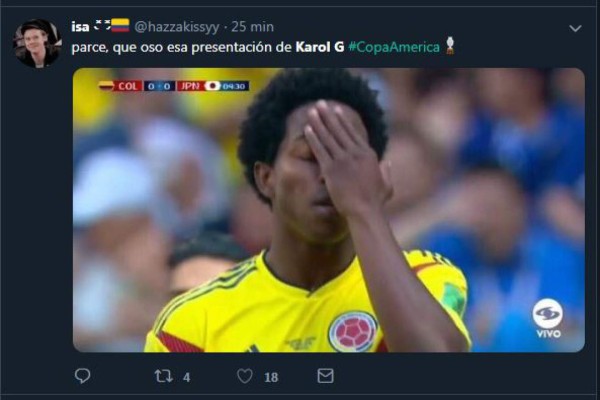Click the 25 min timestamp
Image resolution: width=600 pixels, height=400 pixels.
pos(253,27)
